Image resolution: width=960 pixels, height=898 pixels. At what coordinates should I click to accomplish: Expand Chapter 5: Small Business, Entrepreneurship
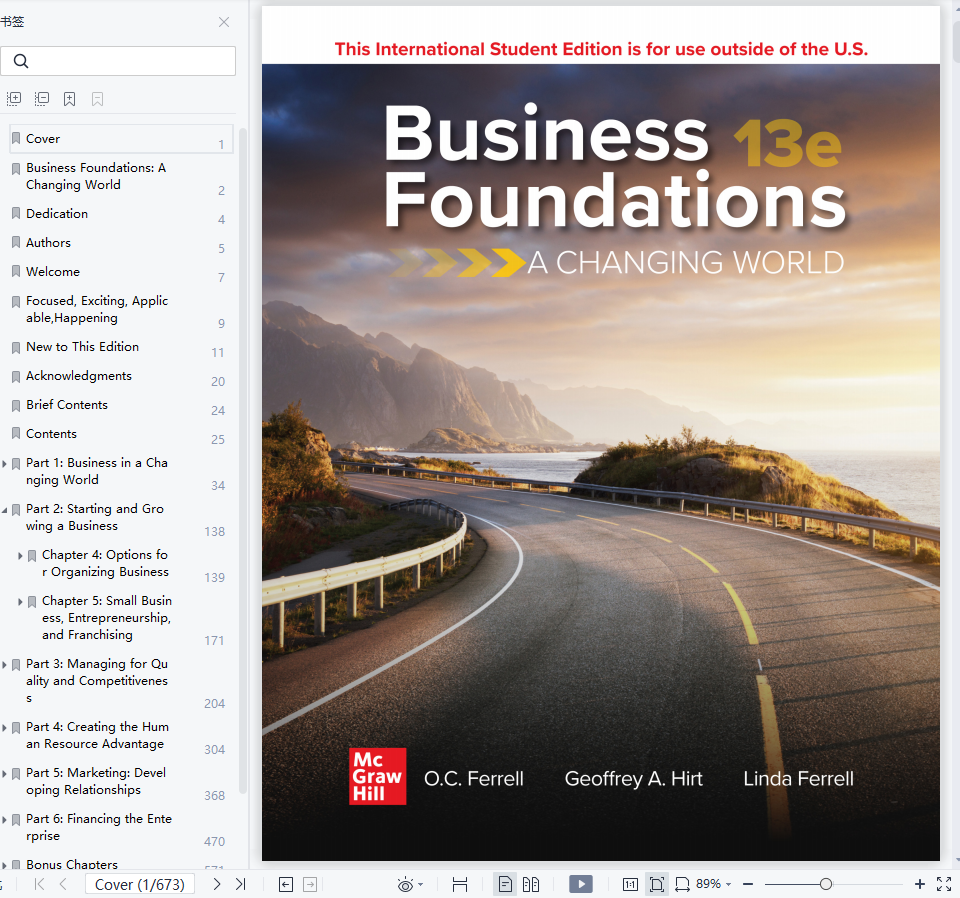20,602
